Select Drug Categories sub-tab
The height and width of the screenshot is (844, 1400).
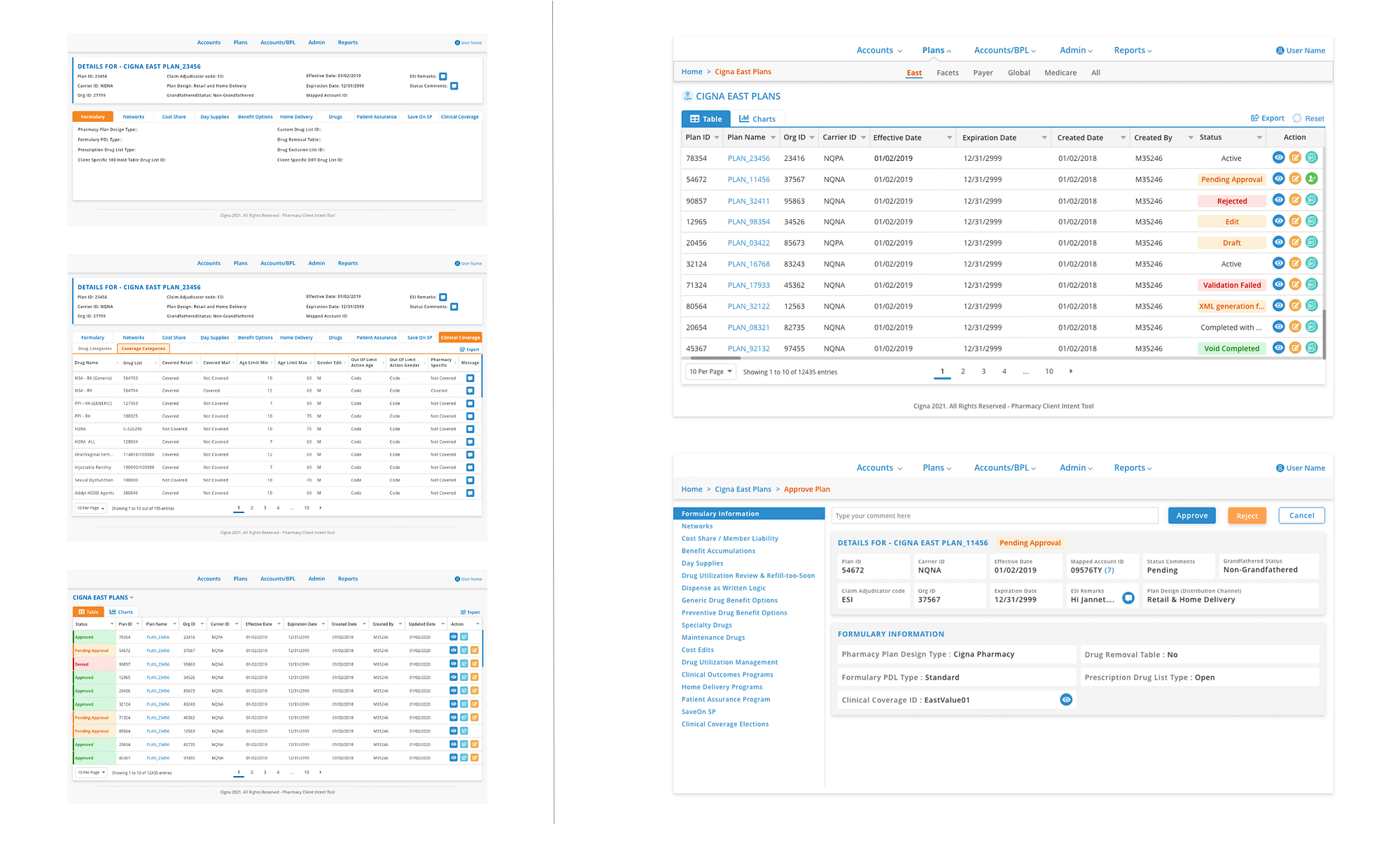[x=94, y=349]
